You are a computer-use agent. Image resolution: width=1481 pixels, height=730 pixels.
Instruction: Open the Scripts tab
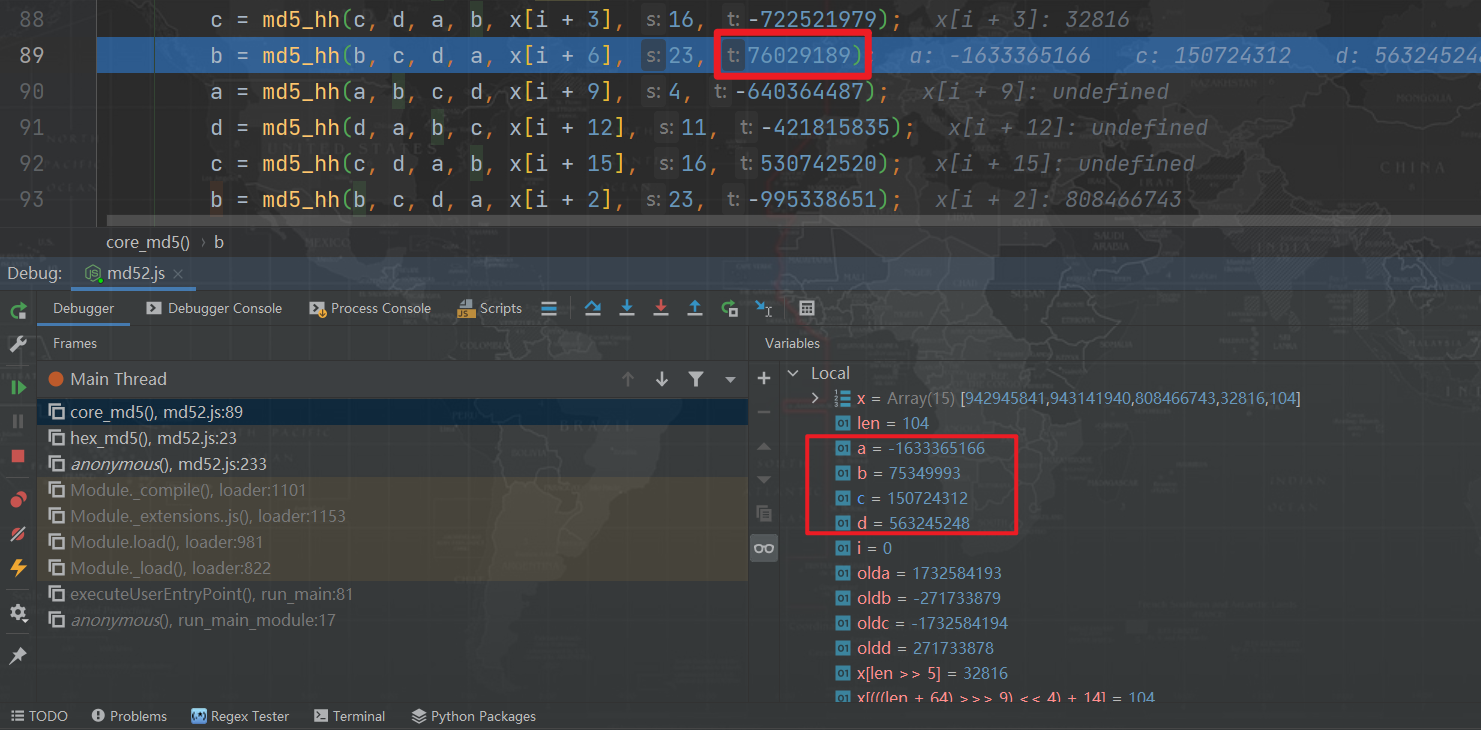coord(490,308)
